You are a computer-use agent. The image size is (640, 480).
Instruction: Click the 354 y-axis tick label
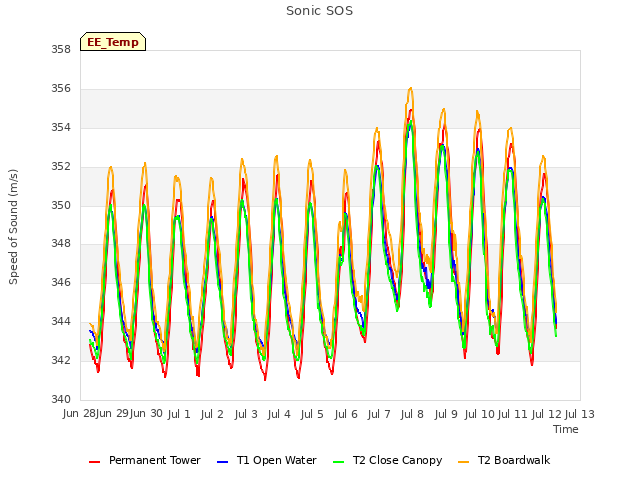pyautogui.click(x=61, y=128)
